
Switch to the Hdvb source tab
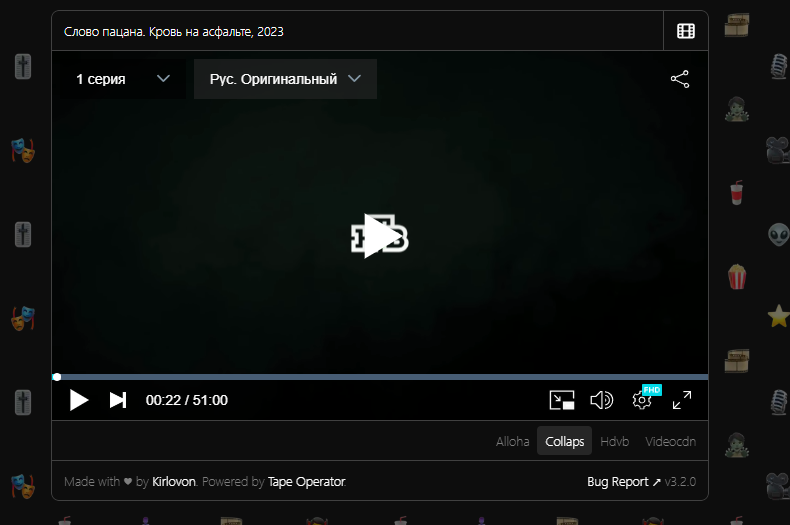(615, 441)
